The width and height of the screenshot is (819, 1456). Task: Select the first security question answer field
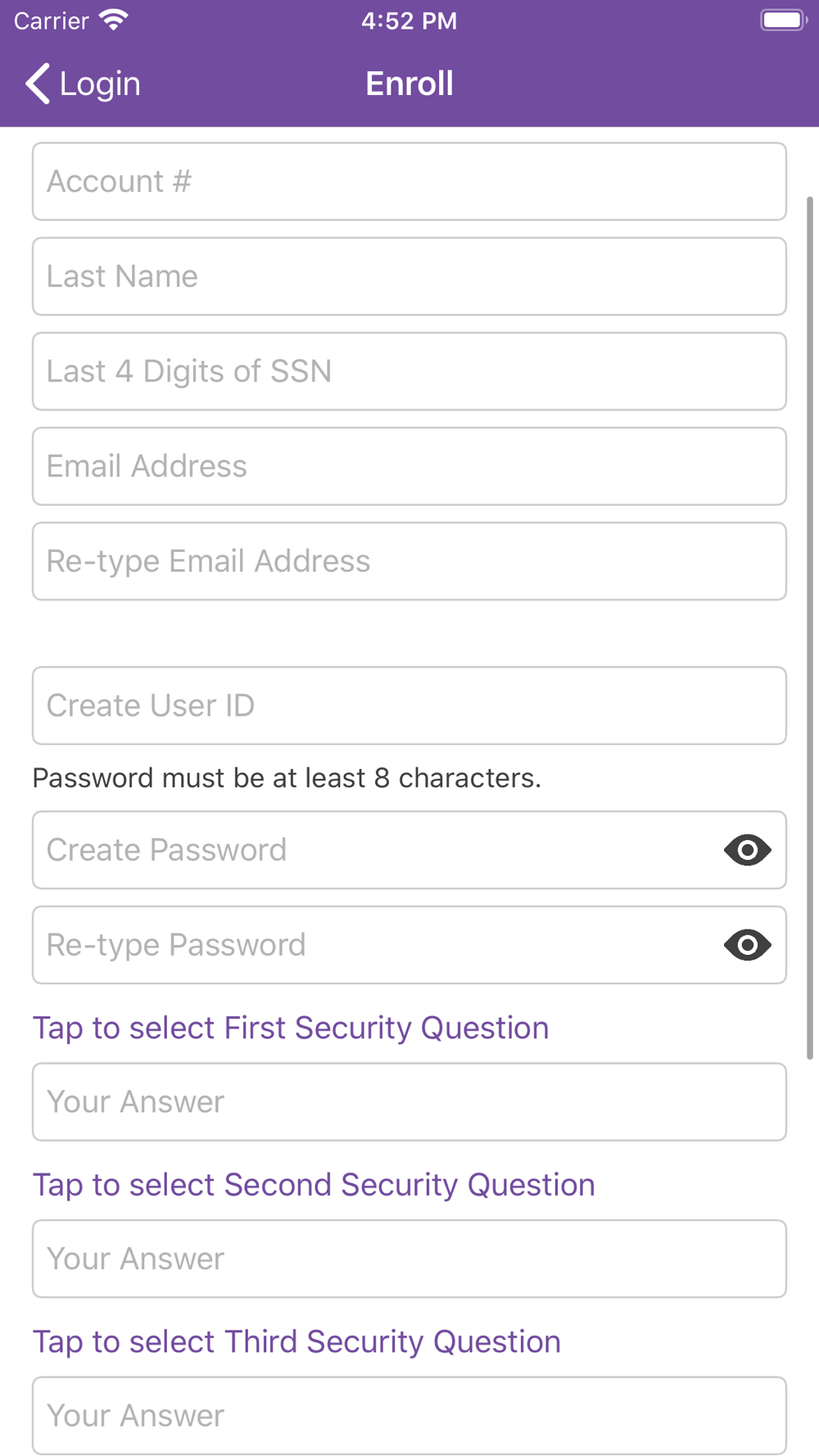pos(409,1102)
